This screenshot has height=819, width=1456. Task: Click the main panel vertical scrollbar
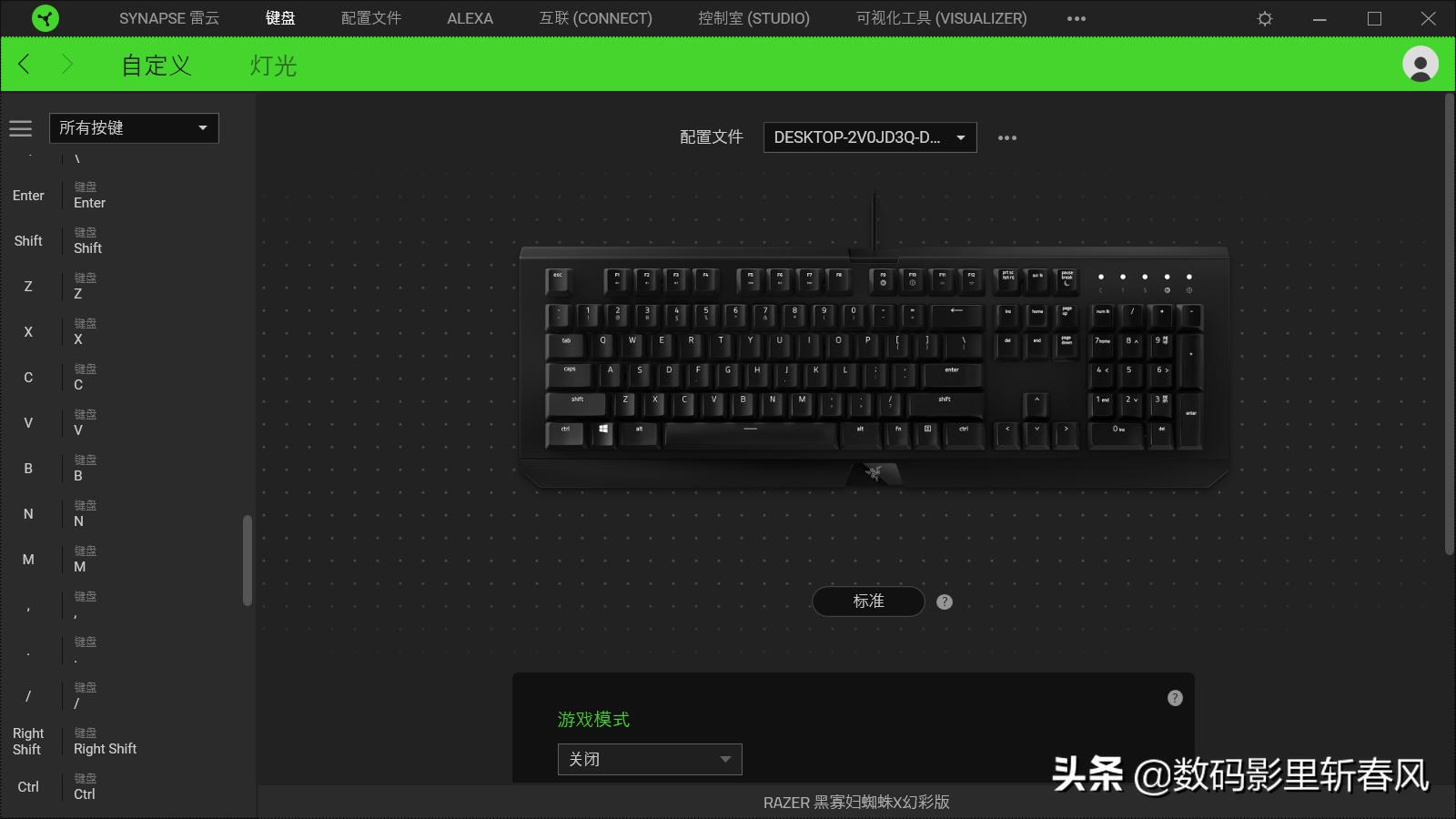pos(1450,324)
